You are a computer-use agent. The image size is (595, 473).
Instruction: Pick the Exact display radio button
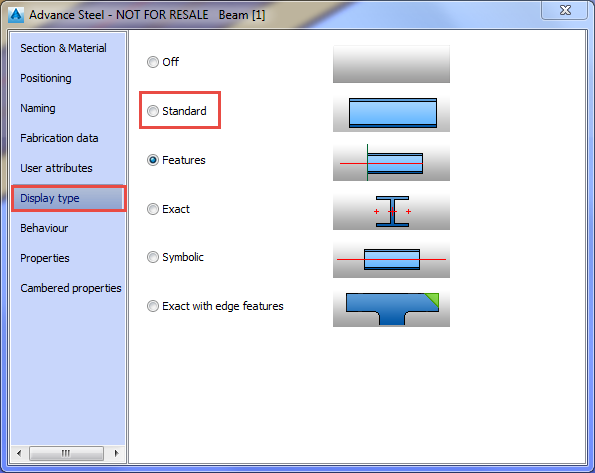click(x=153, y=209)
